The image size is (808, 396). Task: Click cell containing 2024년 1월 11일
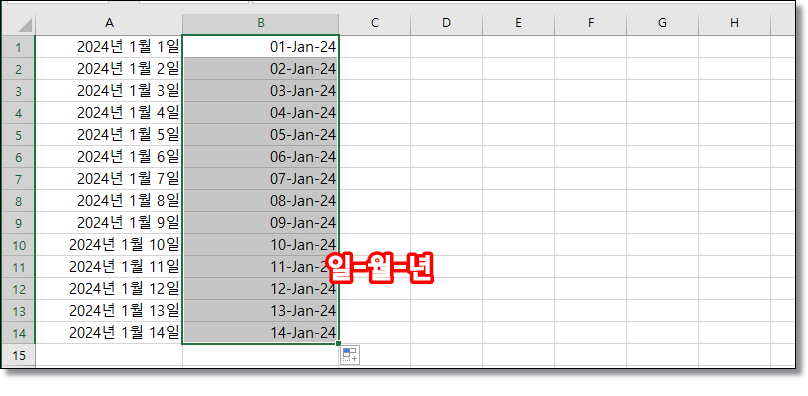109,267
